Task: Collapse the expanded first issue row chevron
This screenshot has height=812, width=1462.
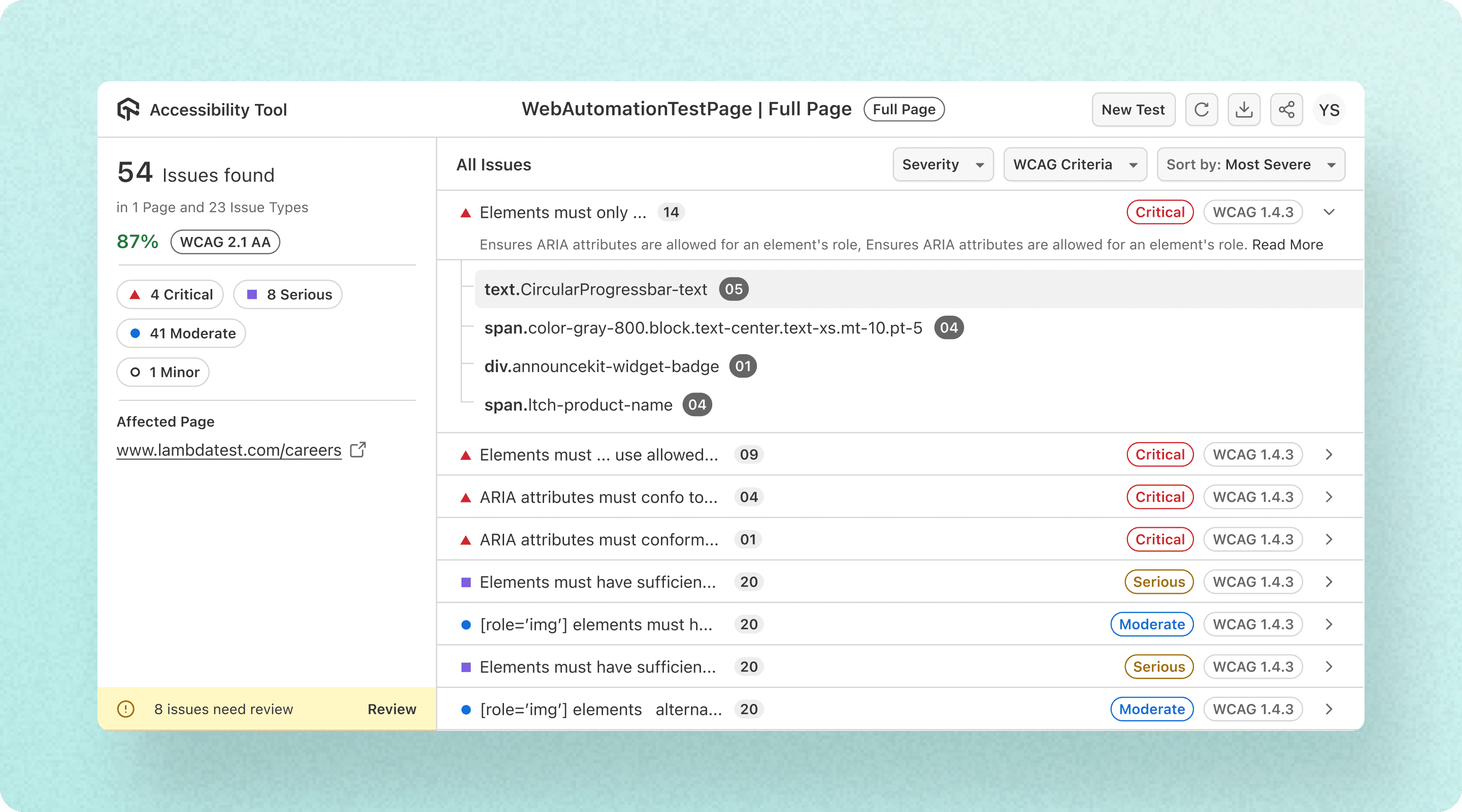Action: 1328,212
